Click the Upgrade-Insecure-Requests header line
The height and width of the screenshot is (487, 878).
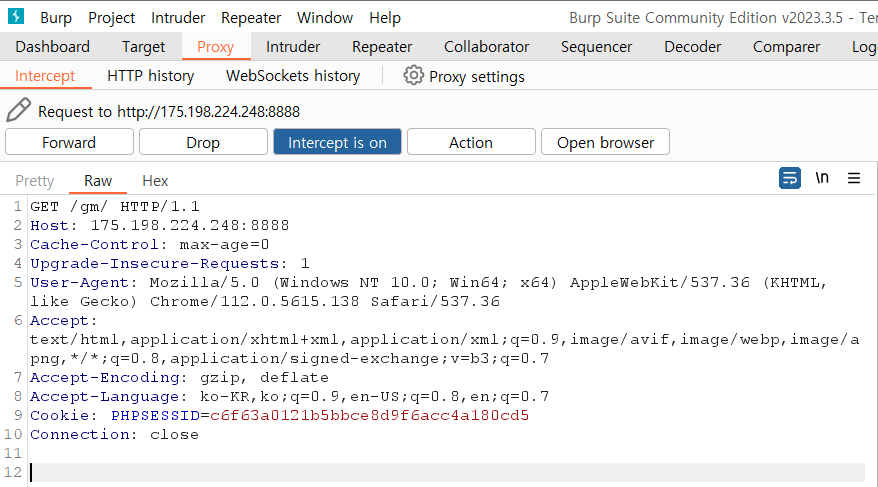coord(170,264)
